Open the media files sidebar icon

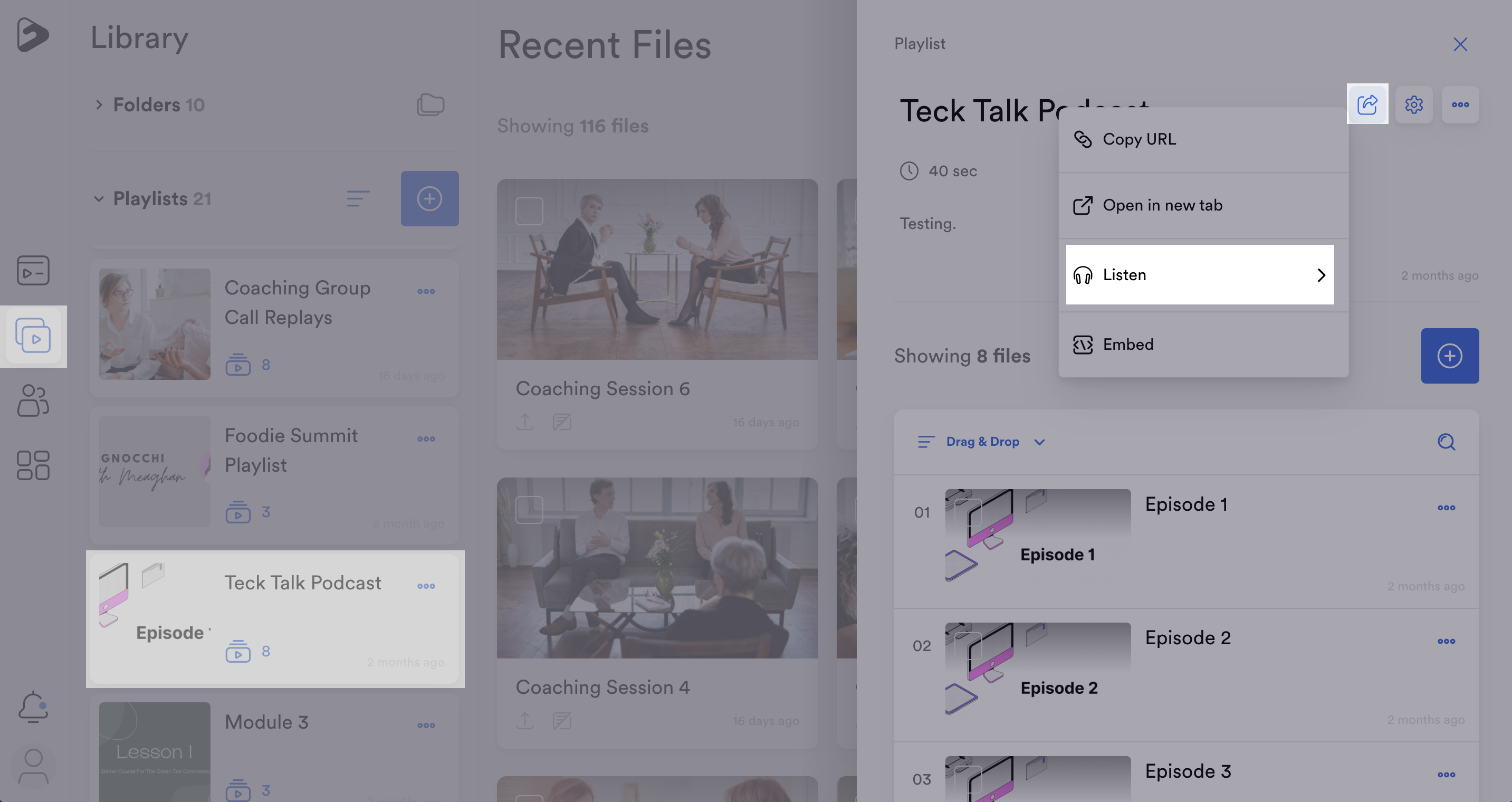(33, 270)
